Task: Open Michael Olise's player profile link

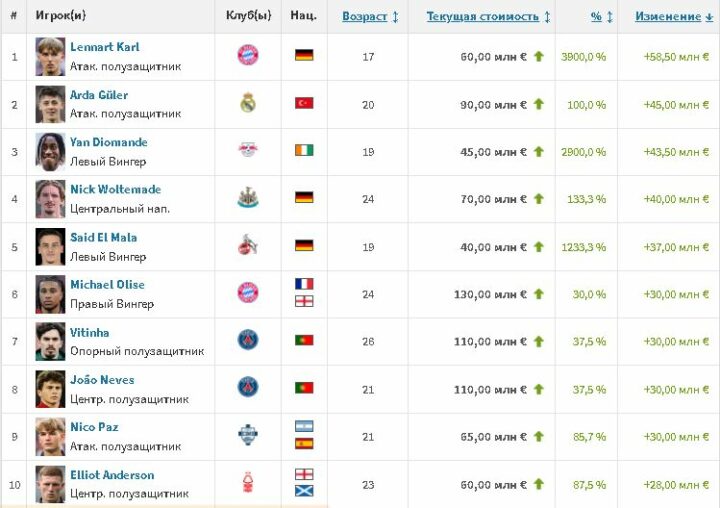Action: [107, 285]
